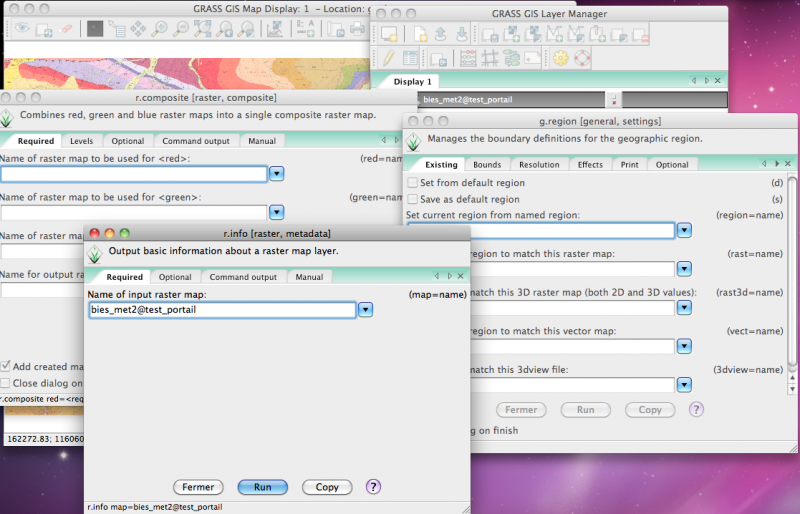Click the input raster map text field

click(x=222, y=310)
